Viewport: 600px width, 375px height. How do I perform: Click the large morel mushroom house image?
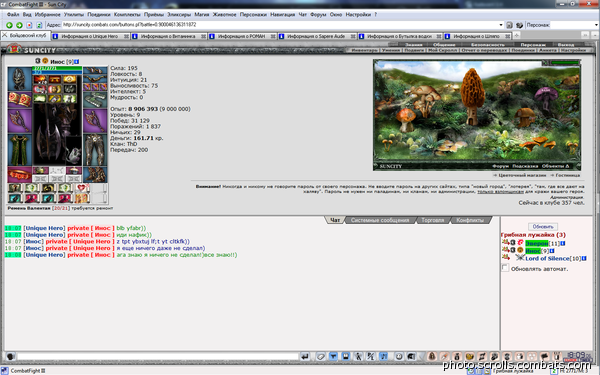(x=472, y=96)
